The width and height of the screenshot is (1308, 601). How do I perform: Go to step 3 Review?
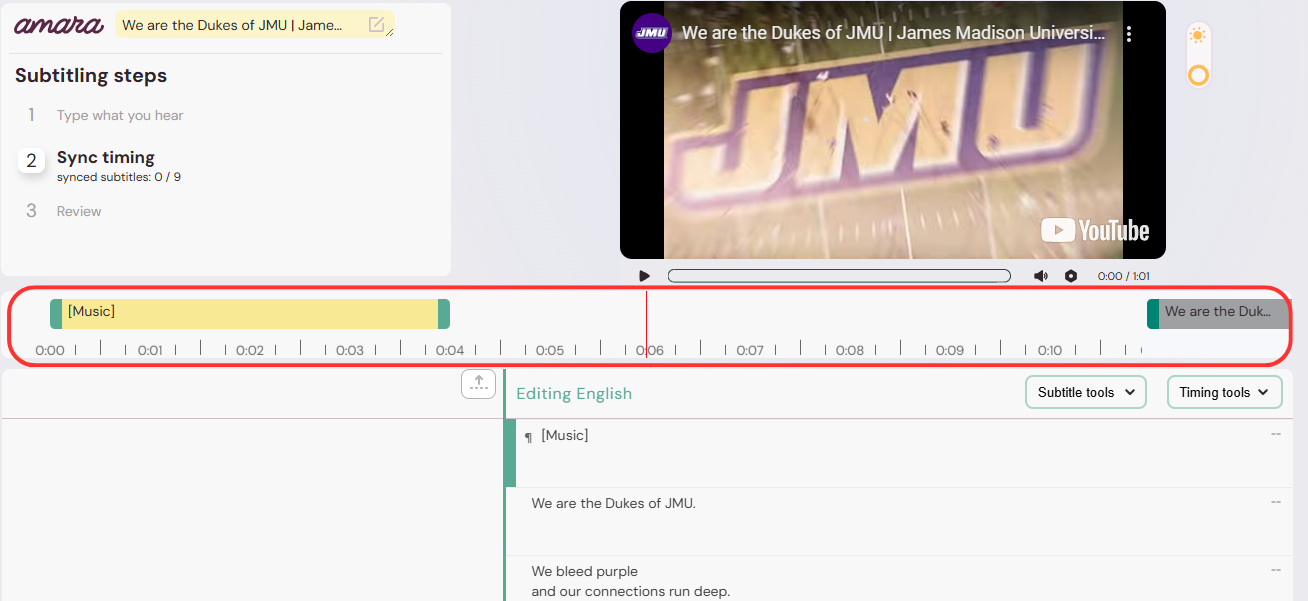click(79, 211)
